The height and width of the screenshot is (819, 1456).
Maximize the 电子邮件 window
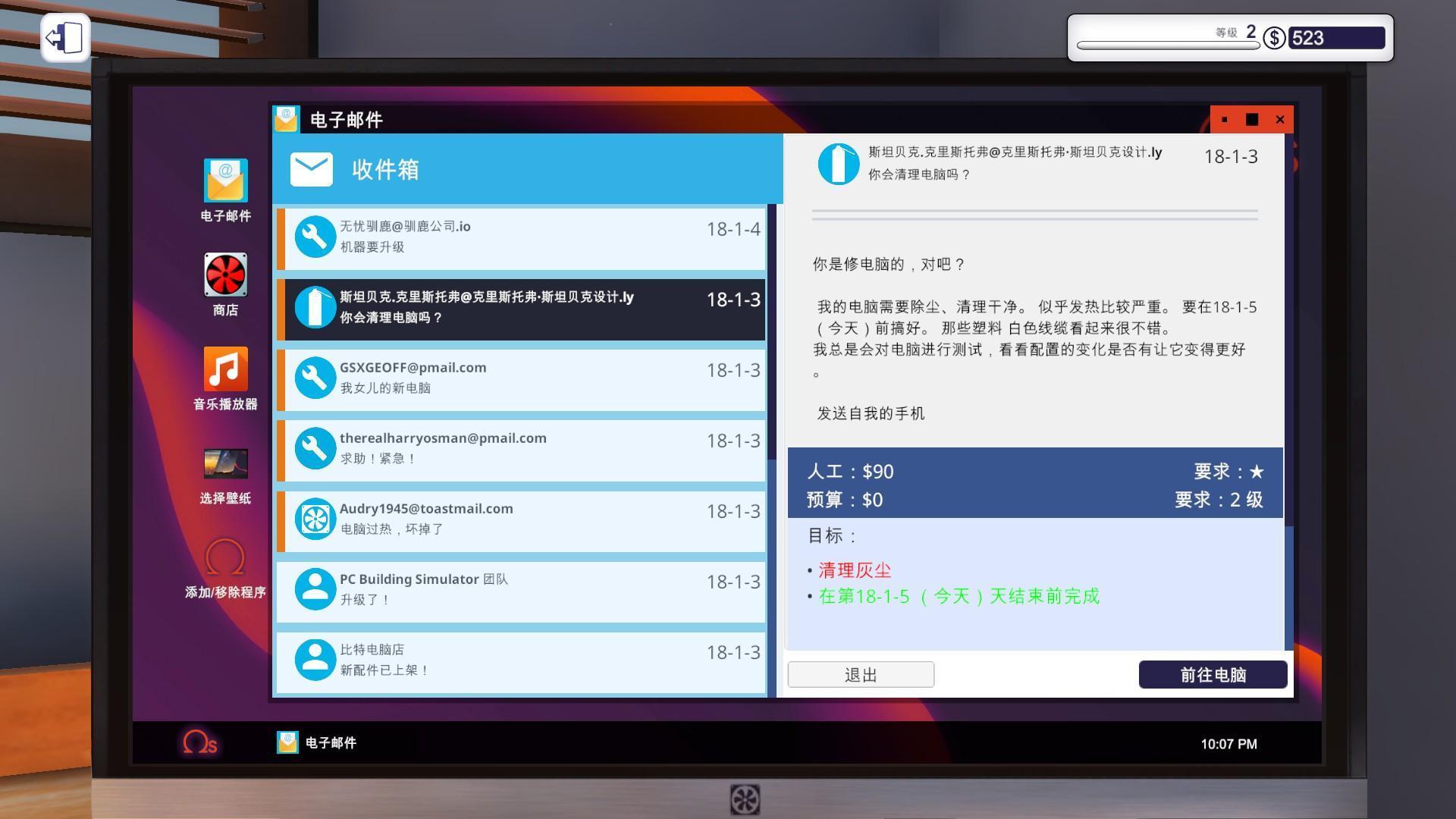(1252, 120)
